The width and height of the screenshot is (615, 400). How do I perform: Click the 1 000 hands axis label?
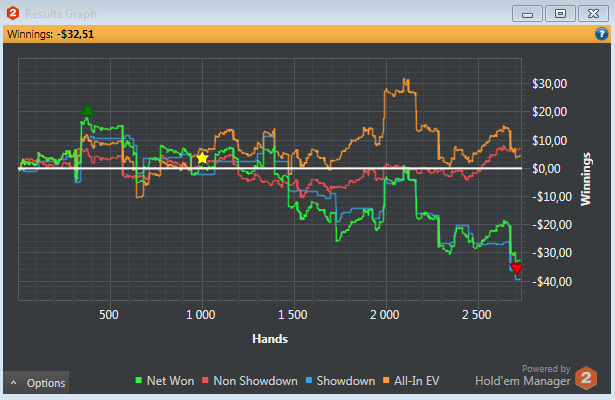coord(200,315)
